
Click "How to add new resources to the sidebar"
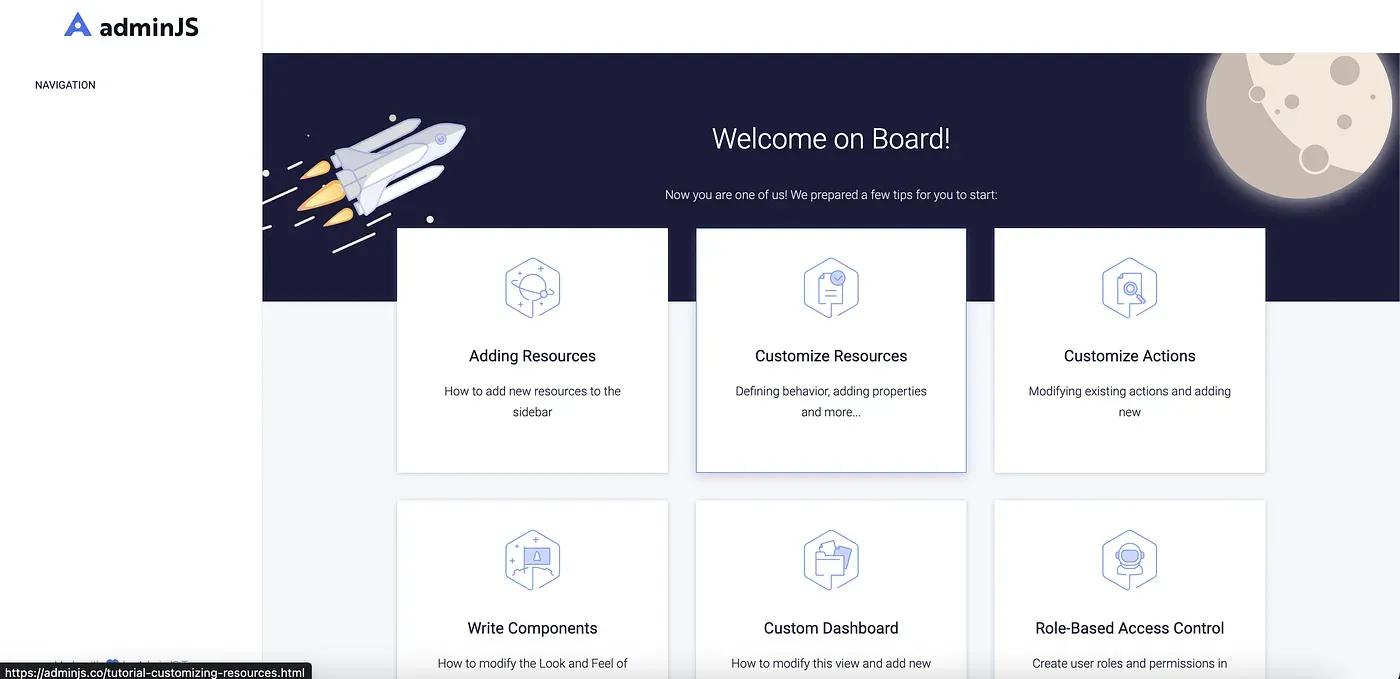[532, 401]
